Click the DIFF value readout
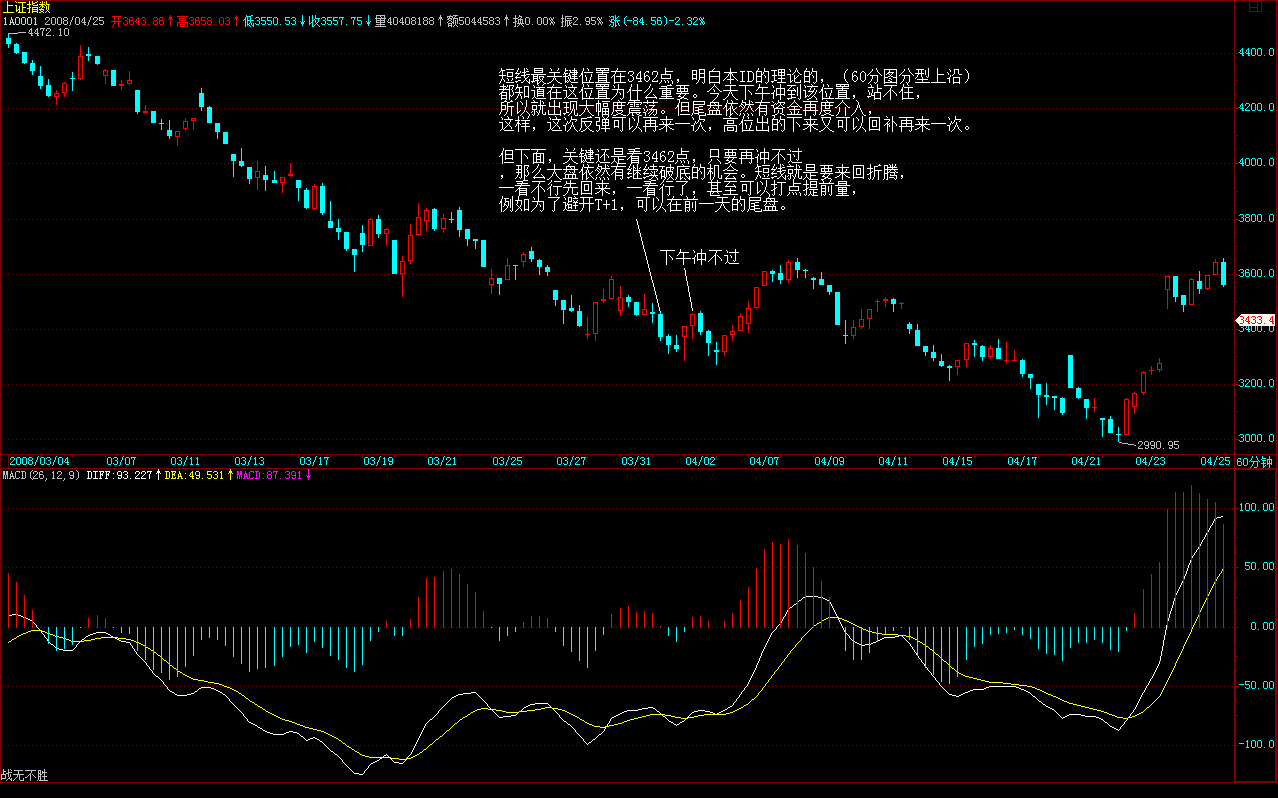 (x=120, y=474)
